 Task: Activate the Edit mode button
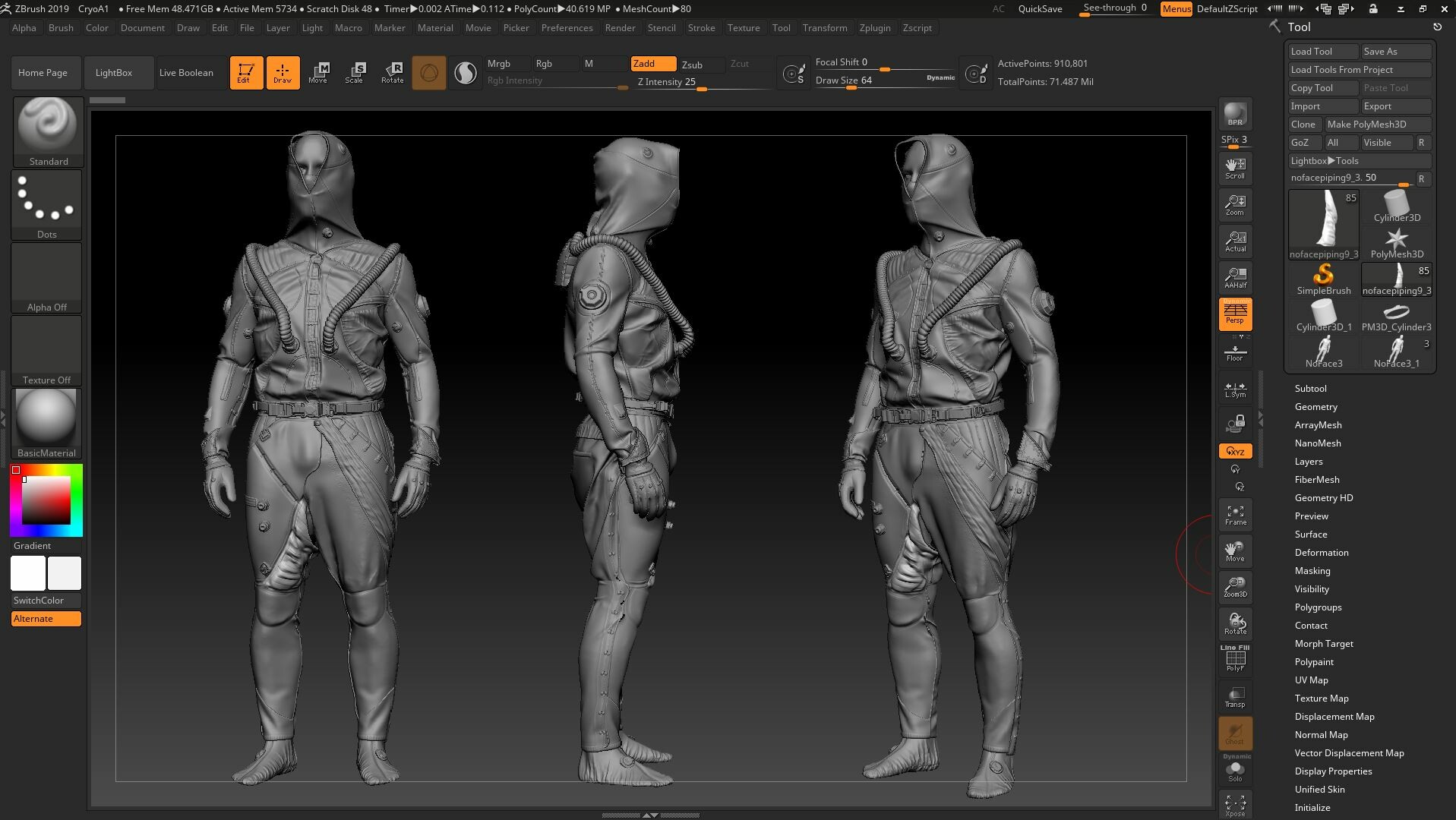[246, 73]
